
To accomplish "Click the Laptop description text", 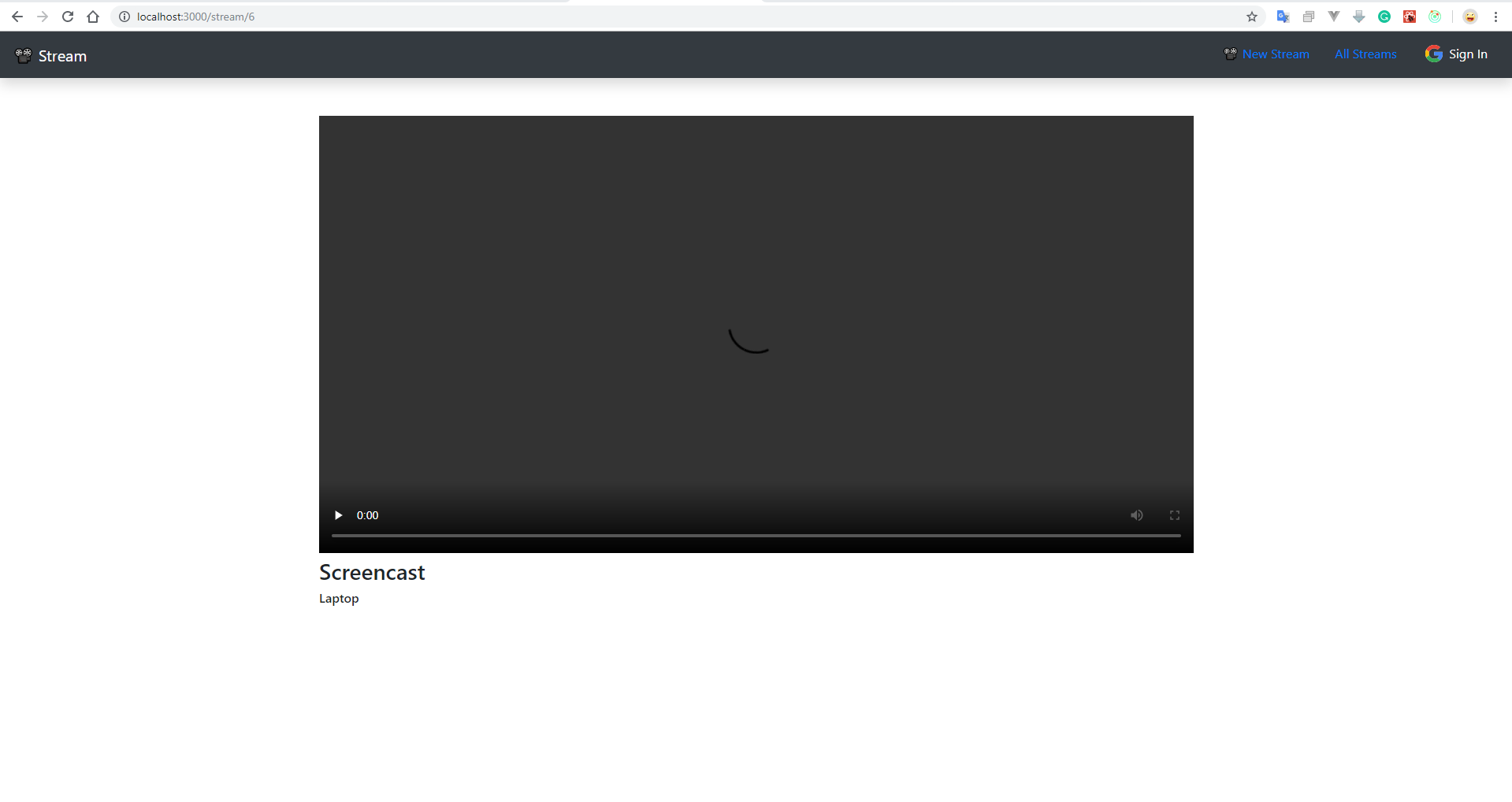I will (x=339, y=599).
